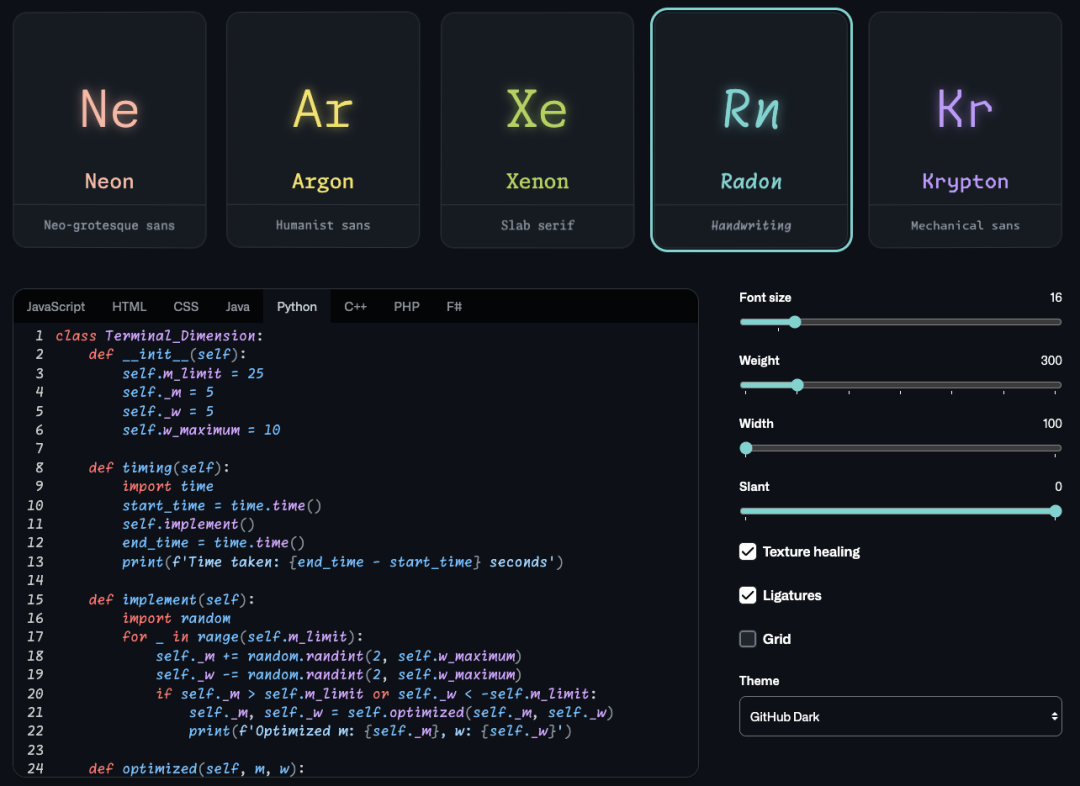Switch to the F# tab
Viewport: 1080px width, 786px height.
[x=454, y=307]
